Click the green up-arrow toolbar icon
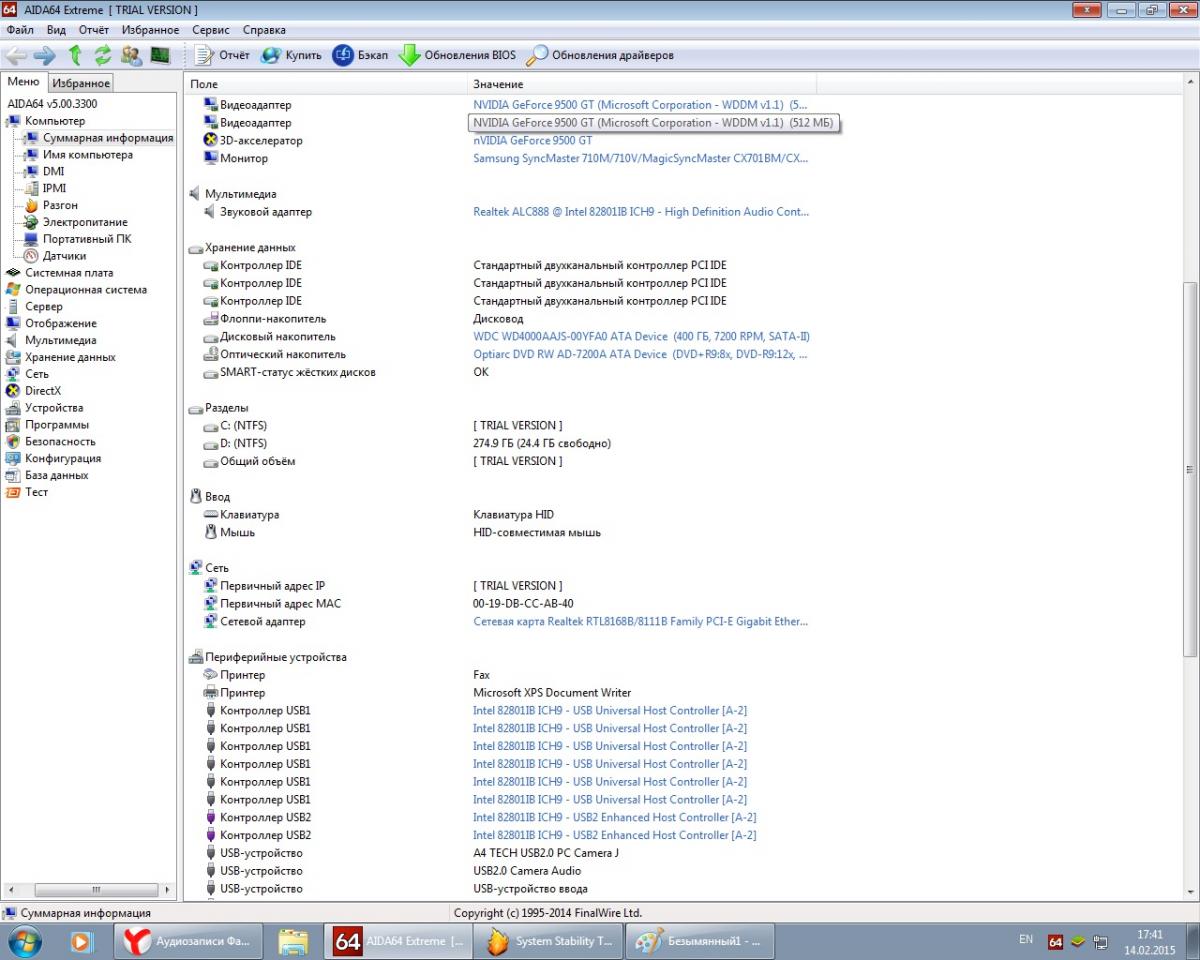1200x960 pixels. click(75, 55)
